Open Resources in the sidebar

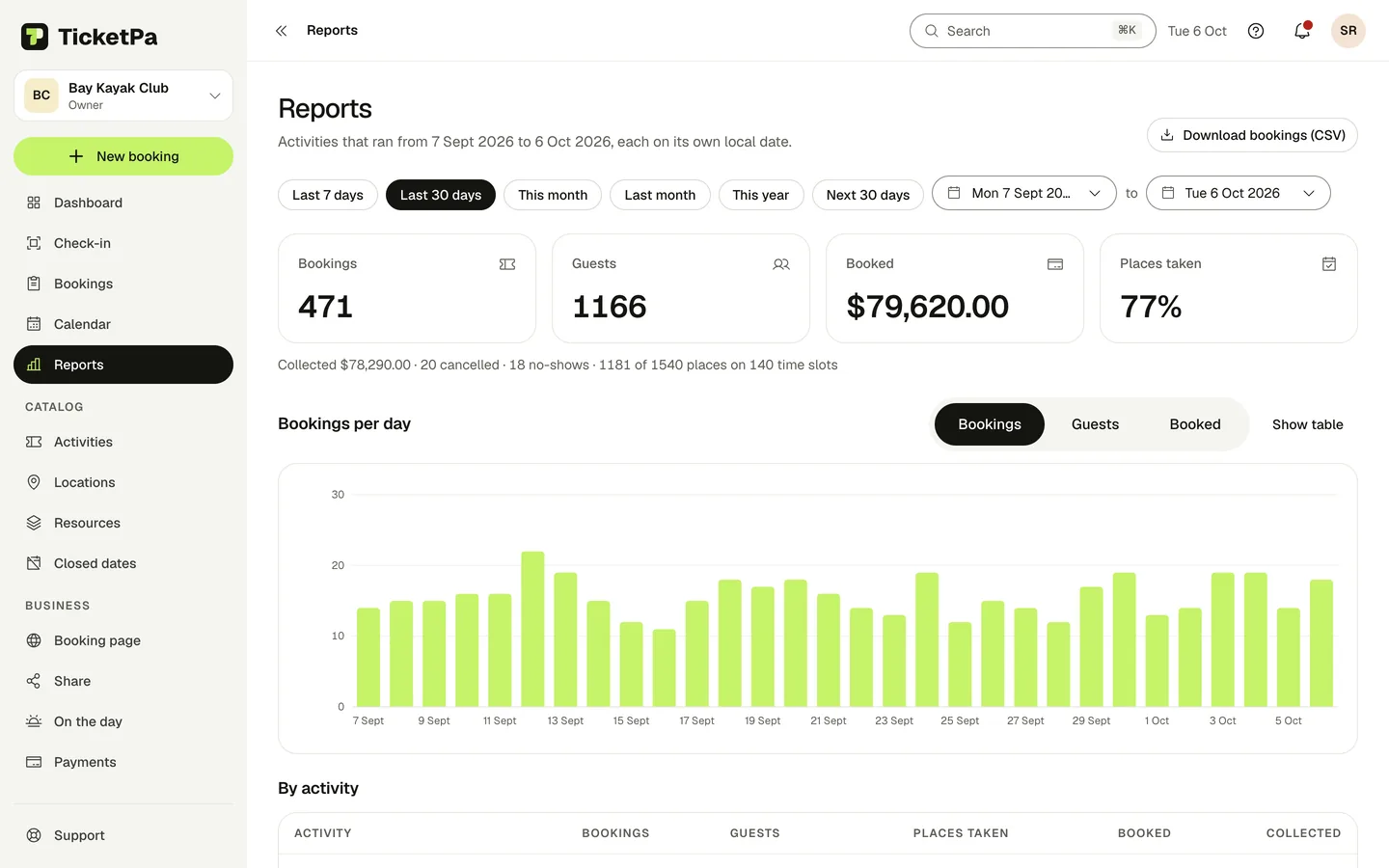click(123, 523)
